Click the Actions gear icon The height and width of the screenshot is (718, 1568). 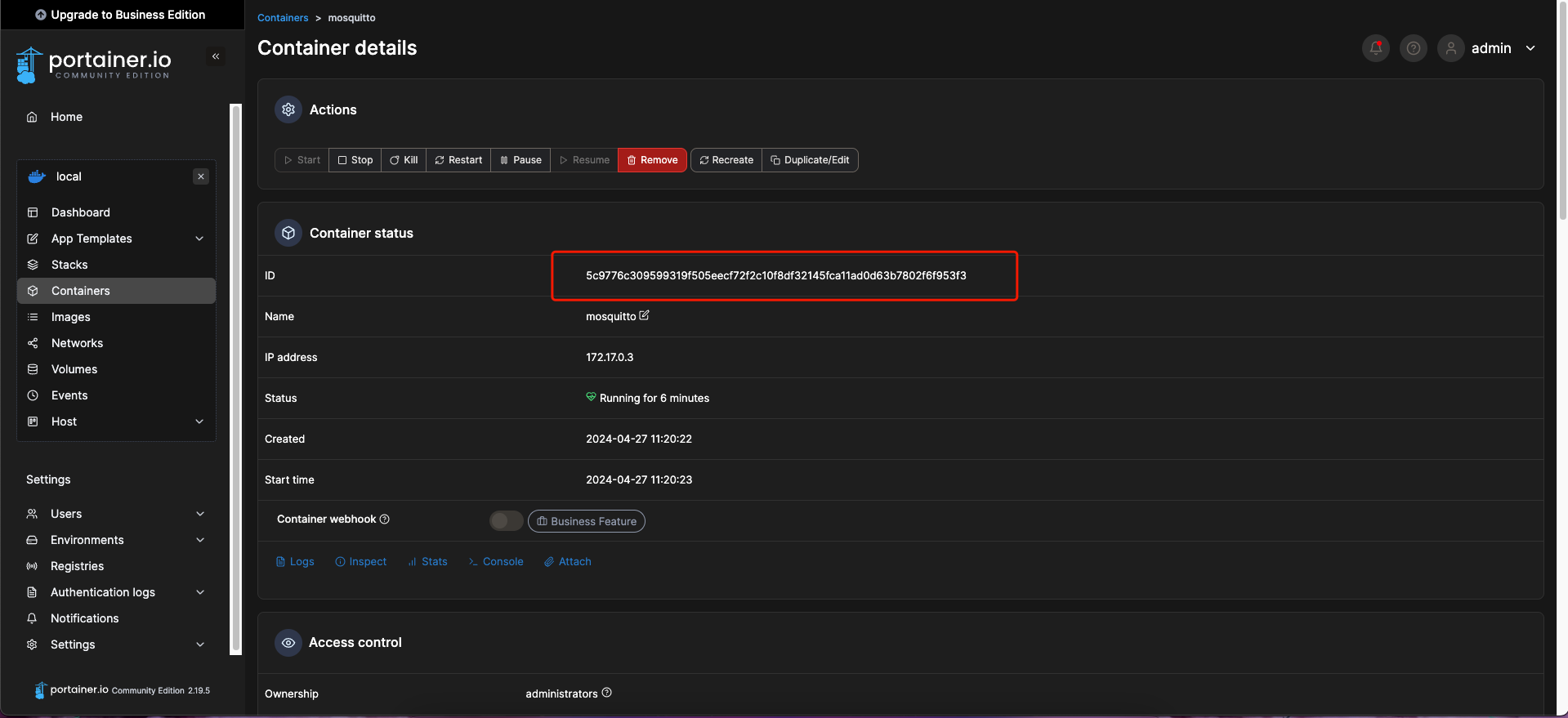pyautogui.click(x=288, y=109)
